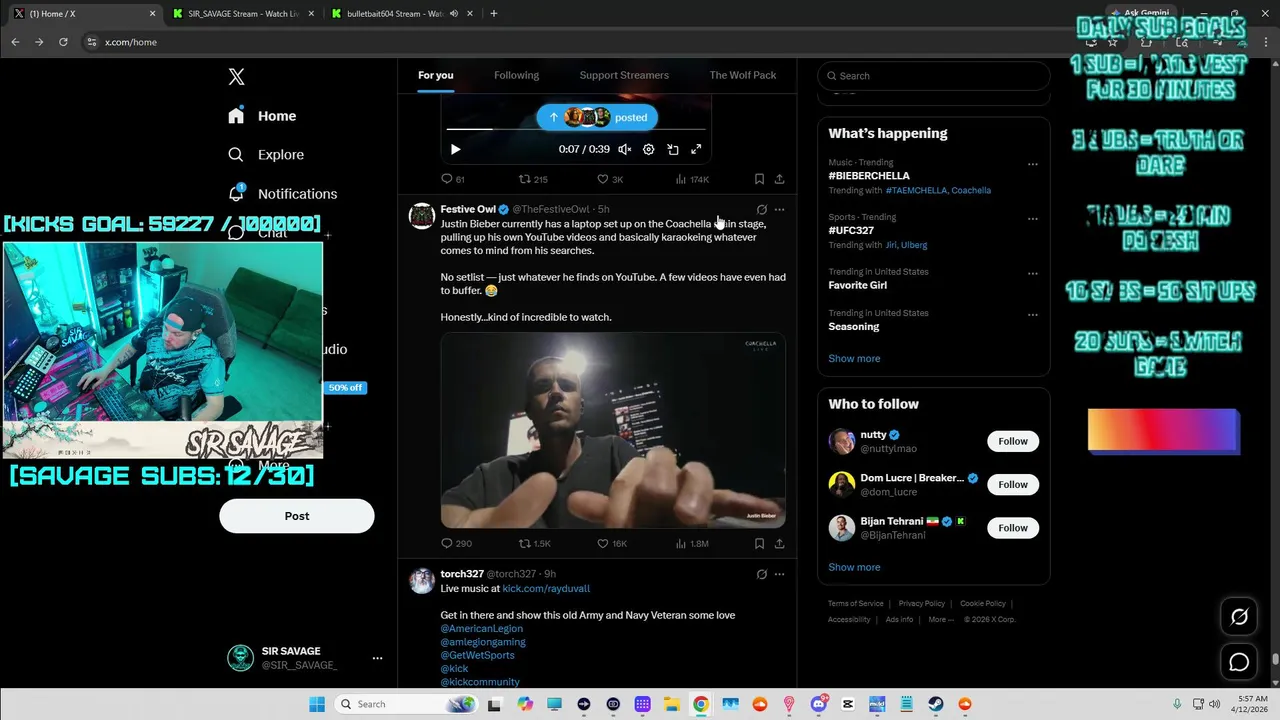Like the post with 3K likes

(x=610, y=179)
